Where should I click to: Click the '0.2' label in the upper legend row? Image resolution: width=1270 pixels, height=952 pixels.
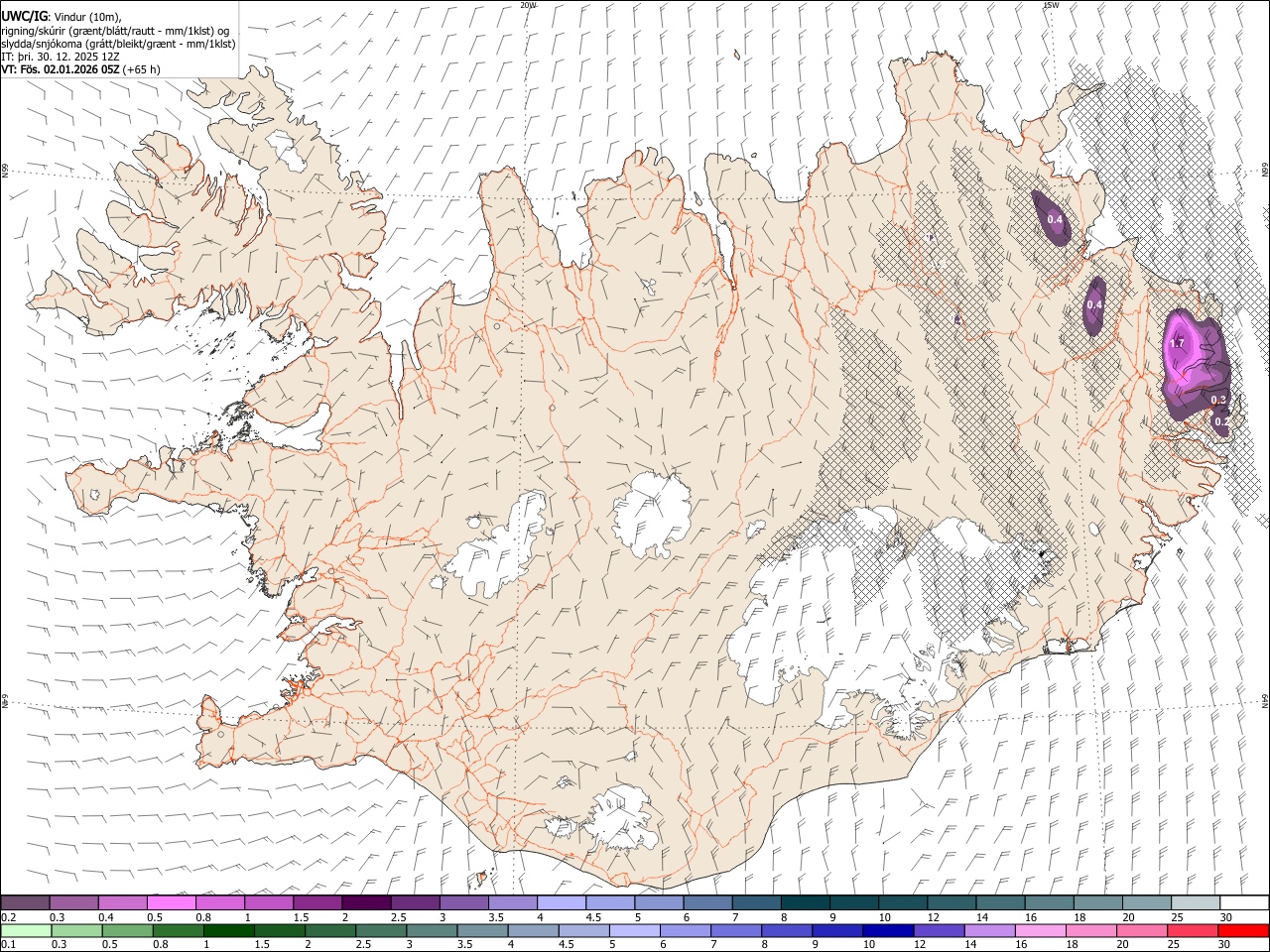click(x=9, y=917)
